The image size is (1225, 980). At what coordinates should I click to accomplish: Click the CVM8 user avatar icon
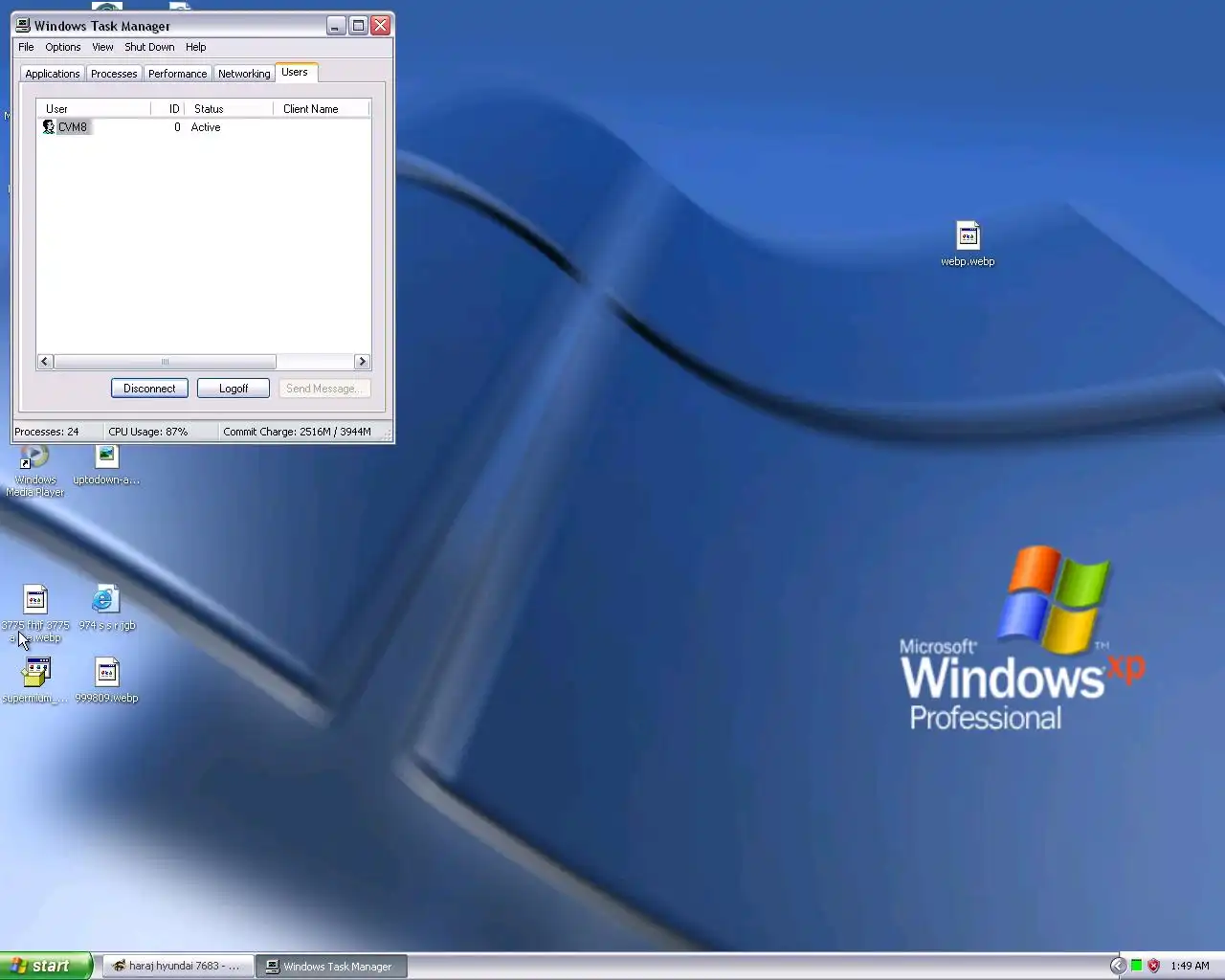click(x=49, y=126)
